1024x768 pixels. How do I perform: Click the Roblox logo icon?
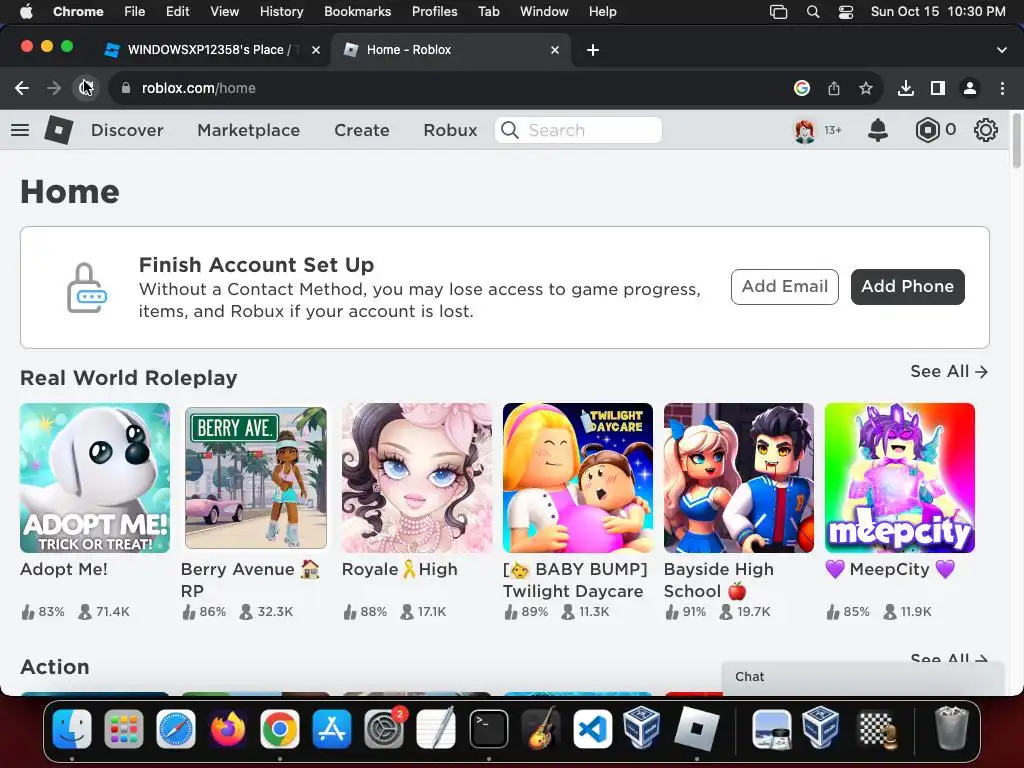pos(58,130)
